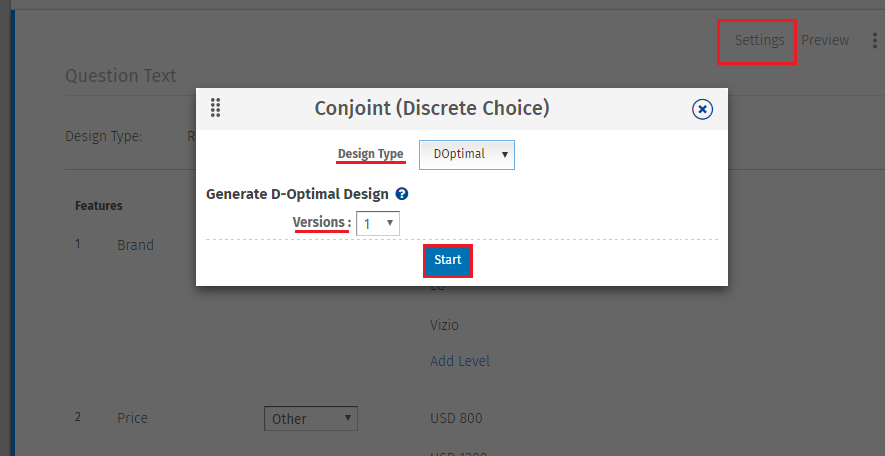Open the D-Optimal Design help question-mark icon
This screenshot has height=456, width=885.
402,194
